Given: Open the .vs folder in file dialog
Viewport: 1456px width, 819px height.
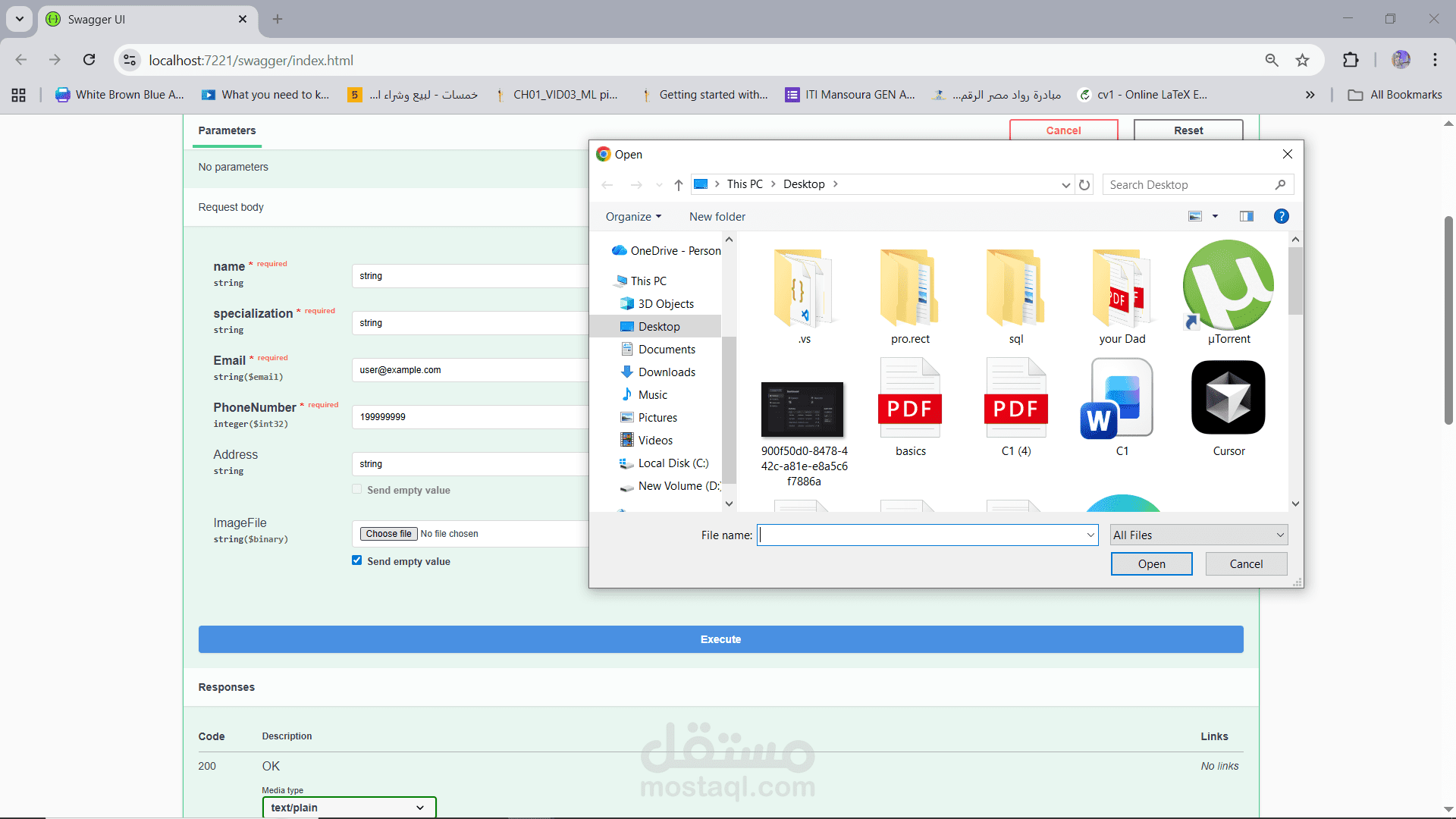Looking at the screenshot, I should (804, 296).
